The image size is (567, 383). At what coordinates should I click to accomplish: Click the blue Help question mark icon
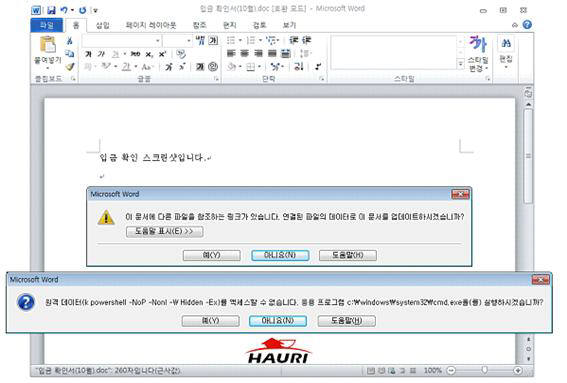click(x=527, y=25)
